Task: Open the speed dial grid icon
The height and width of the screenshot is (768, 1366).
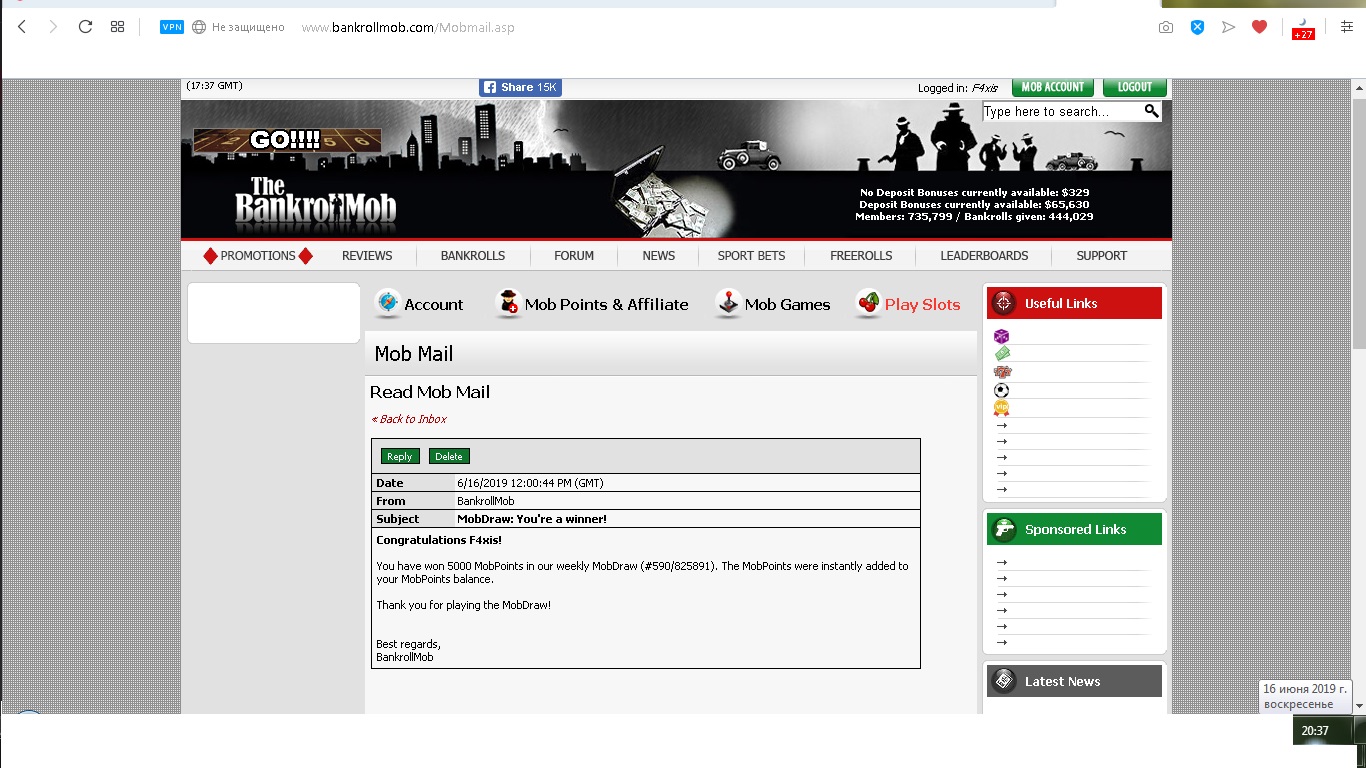Action: pos(117,27)
